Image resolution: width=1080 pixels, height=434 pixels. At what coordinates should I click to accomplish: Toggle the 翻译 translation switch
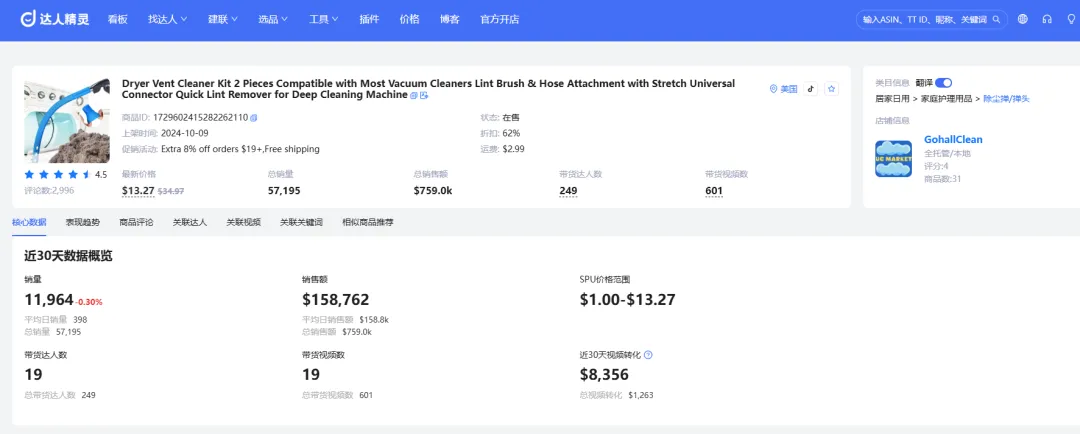pos(943,82)
